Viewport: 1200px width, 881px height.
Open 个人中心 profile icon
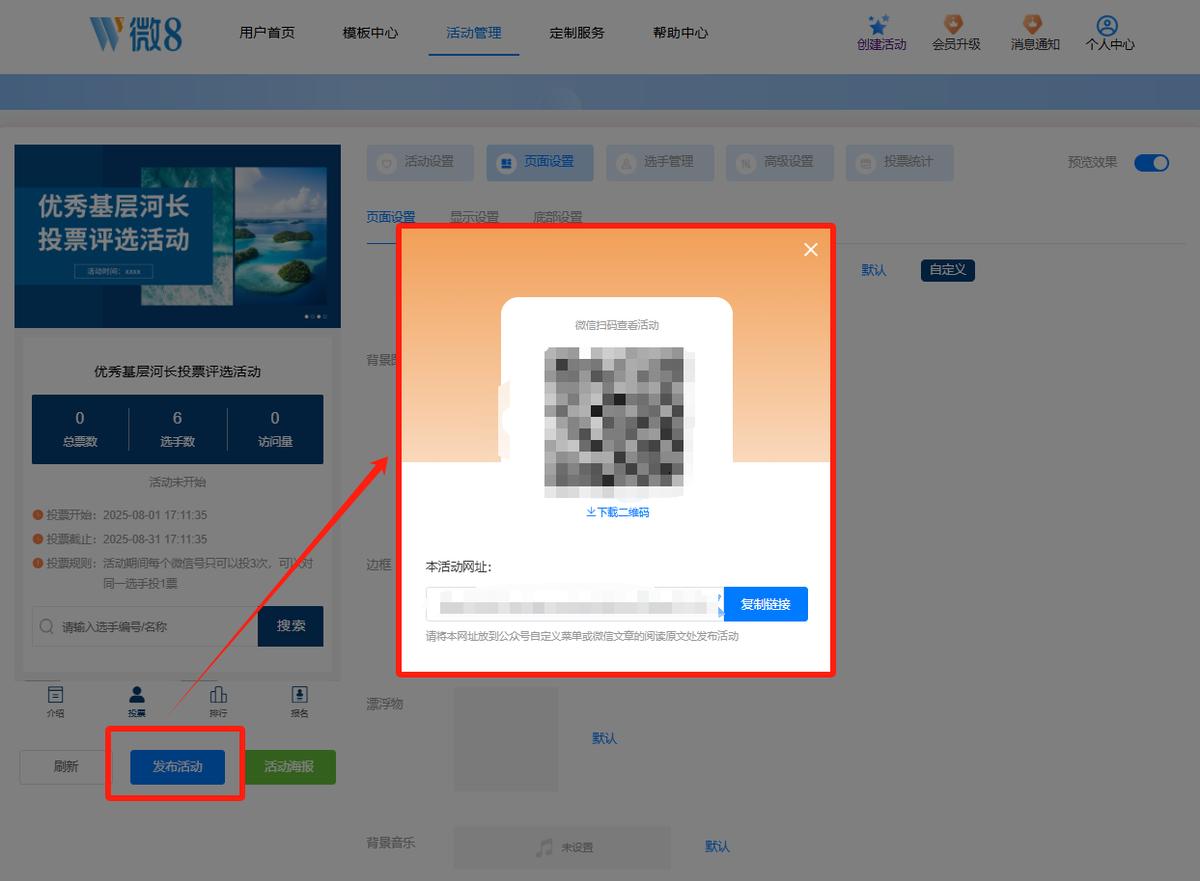tap(1107, 24)
